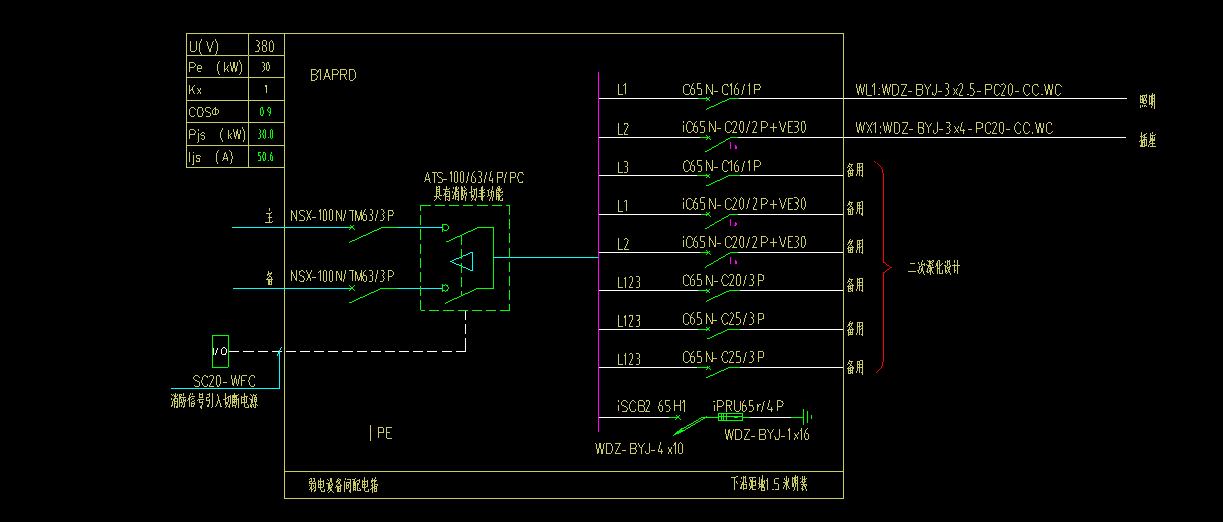Pick the red curly brace symbol
1223x522 pixels.
pyautogui.click(x=881, y=268)
